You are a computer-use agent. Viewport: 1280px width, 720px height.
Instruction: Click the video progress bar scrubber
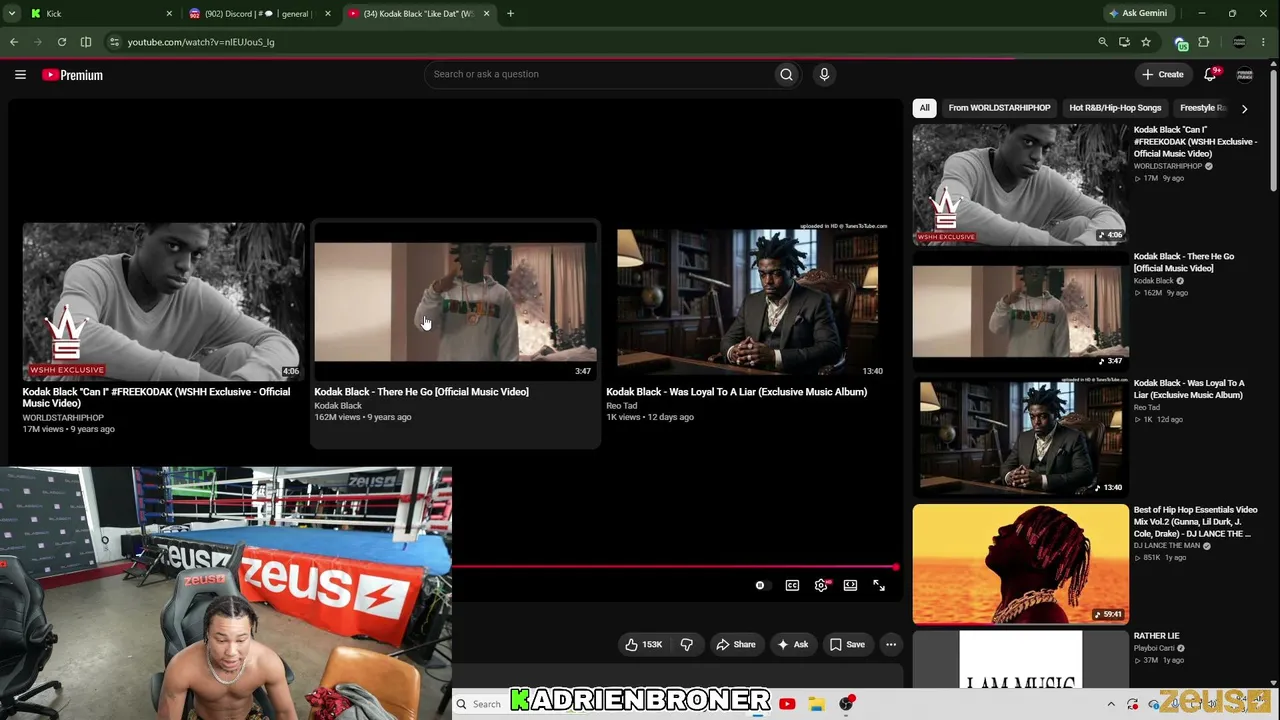coord(895,567)
